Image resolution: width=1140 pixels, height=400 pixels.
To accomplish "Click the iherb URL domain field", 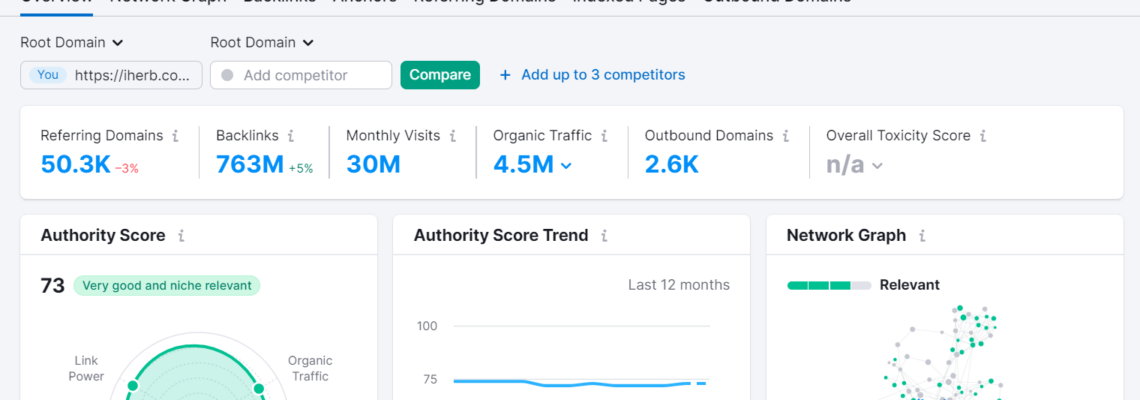I will (x=111, y=75).
